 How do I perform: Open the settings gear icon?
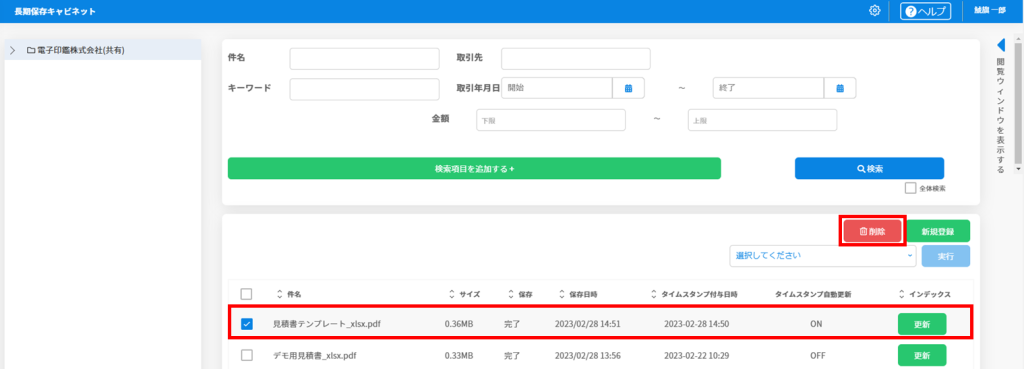click(x=874, y=11)
